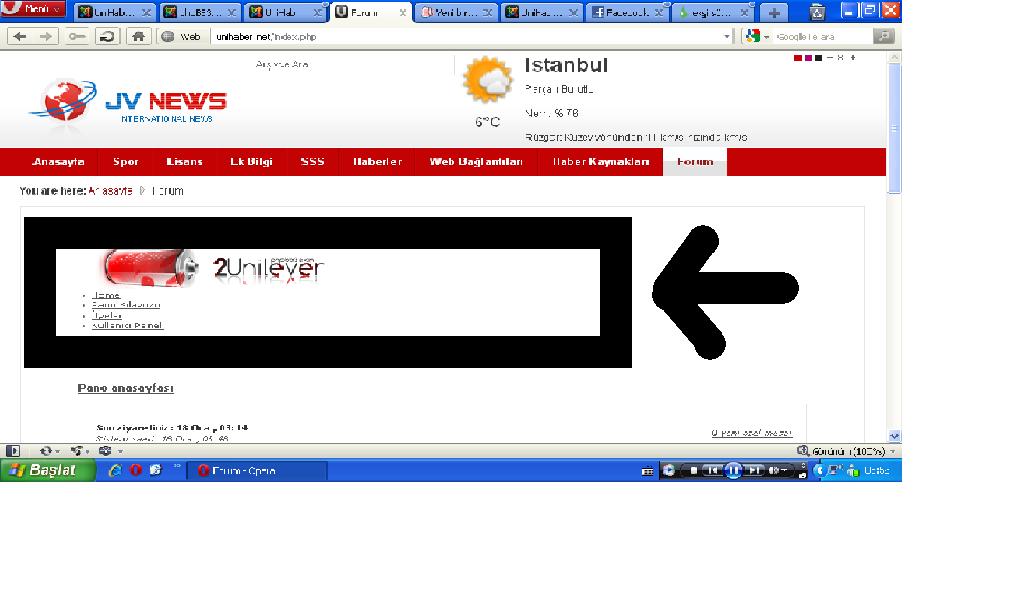The height and width of the screenshot is (600, 1024).
Task: Open a new tab with the plus button
Action: click(x=774, y=12)
